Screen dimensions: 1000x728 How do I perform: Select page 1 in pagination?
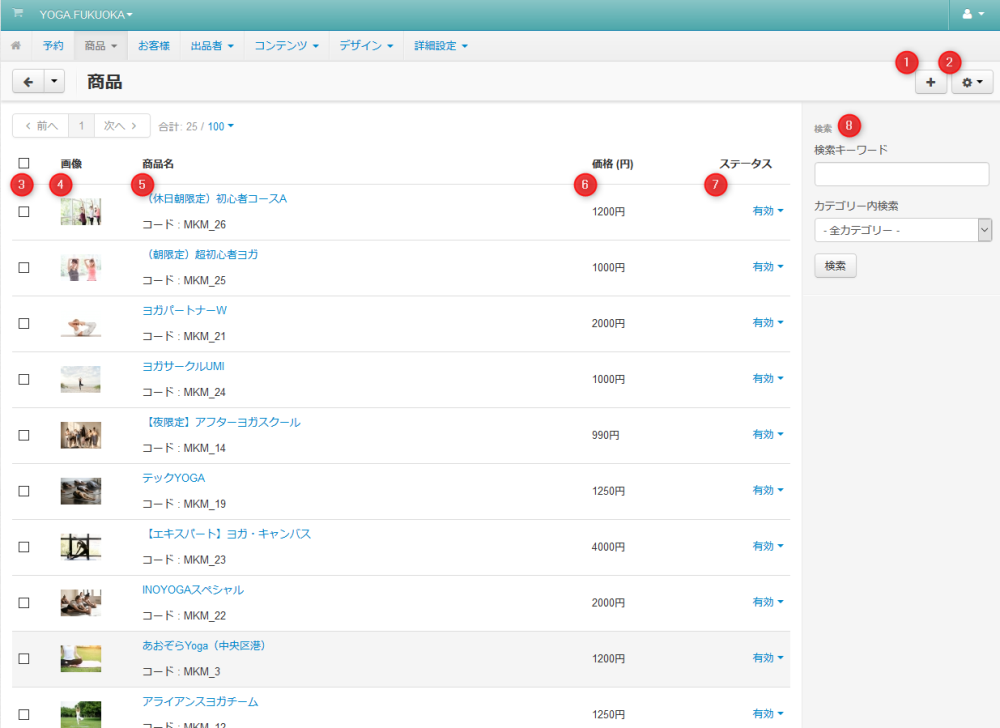coord(82,126)
